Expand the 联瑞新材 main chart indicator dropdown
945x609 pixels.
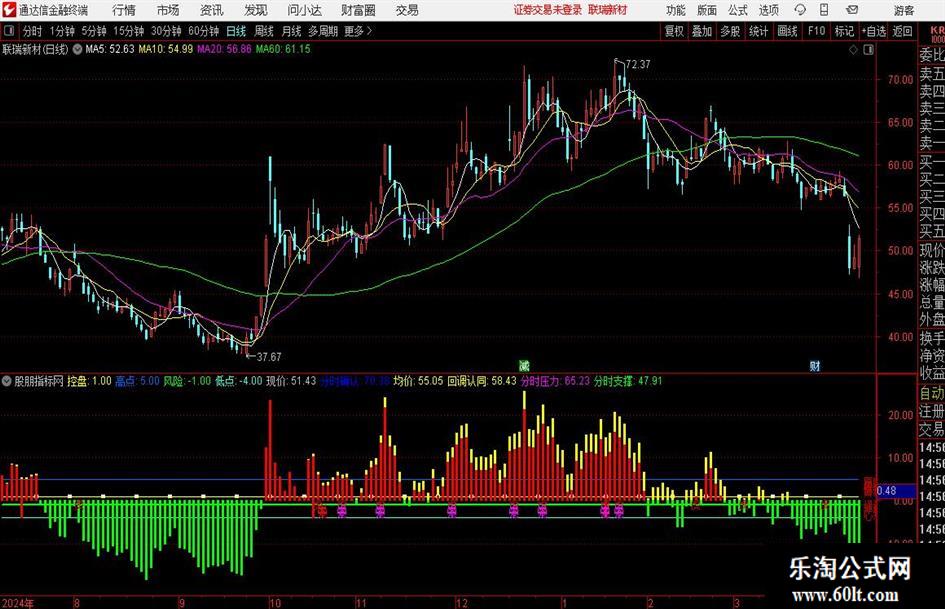click(x=77, y=49)
